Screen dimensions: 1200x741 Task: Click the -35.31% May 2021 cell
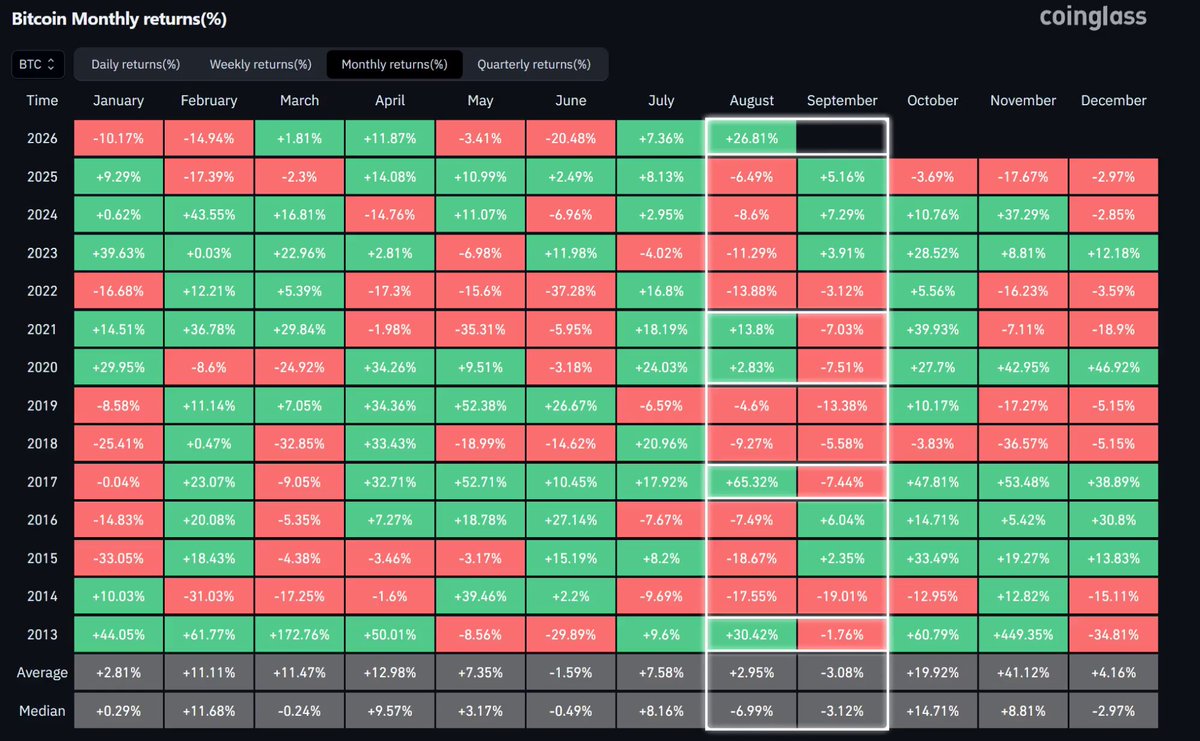480,329
